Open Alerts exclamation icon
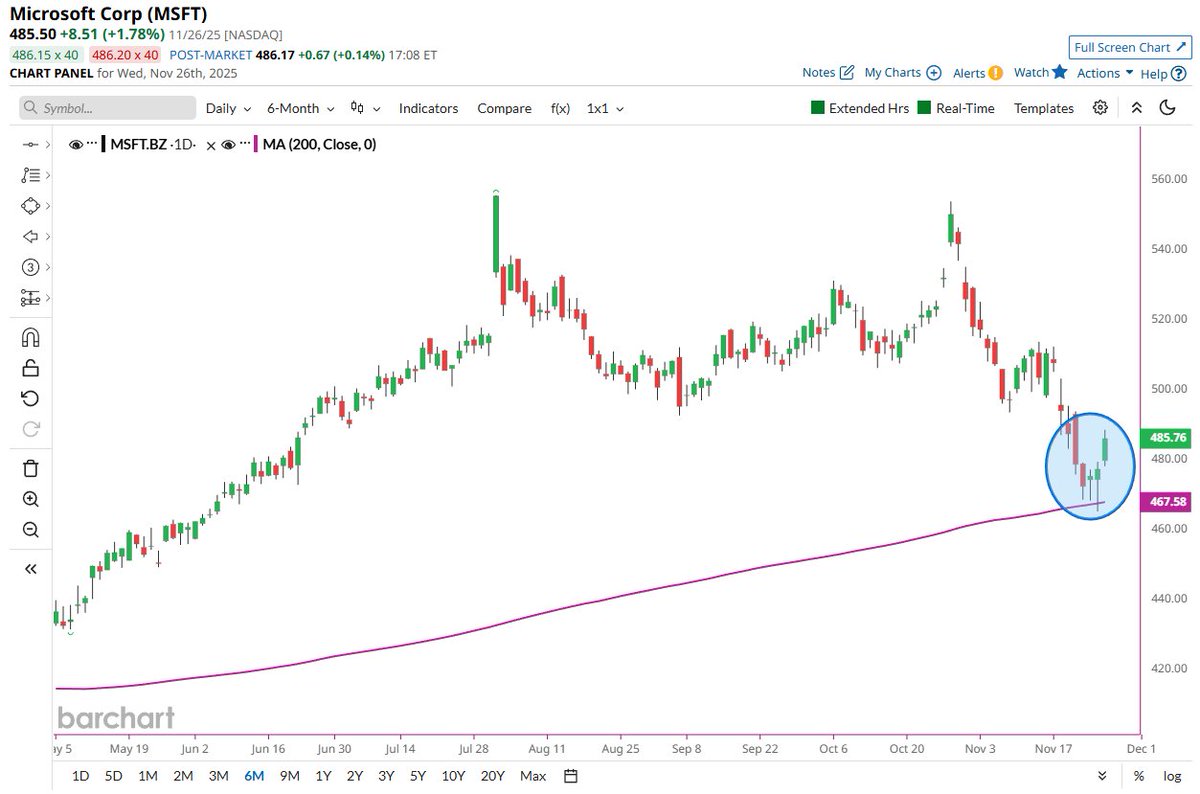The width and height of the screenshot is (1200, 794). [x=996, y=73]
